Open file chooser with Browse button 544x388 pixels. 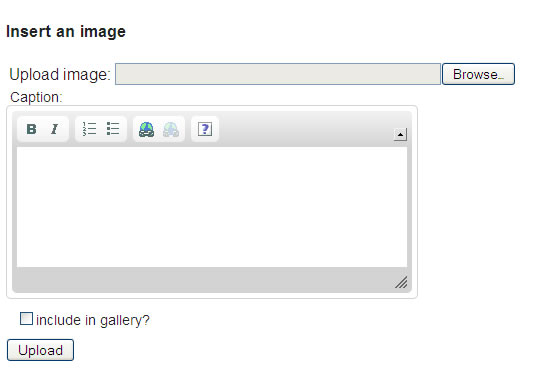click(478, 74)
